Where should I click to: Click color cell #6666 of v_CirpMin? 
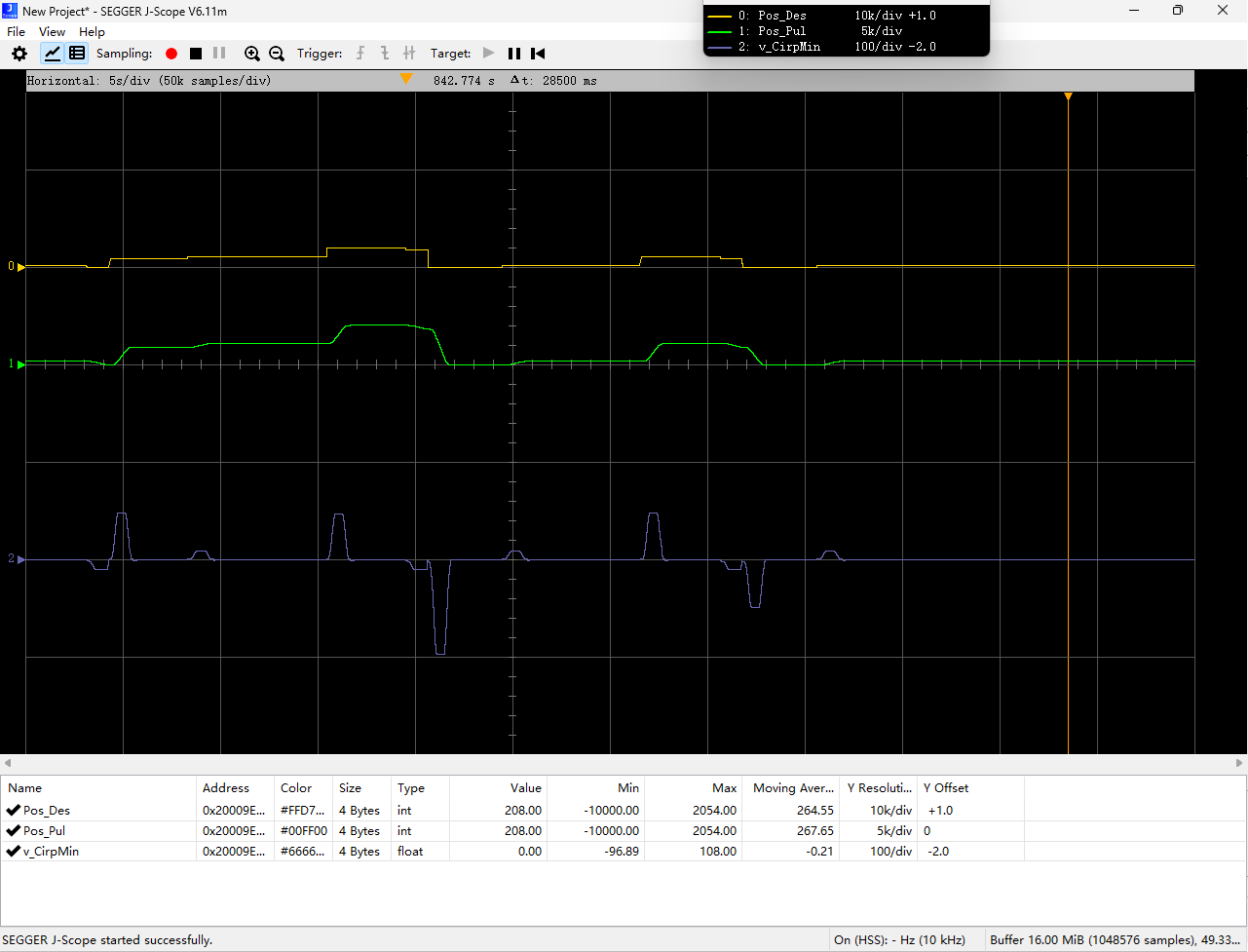[x=303, y=851]
